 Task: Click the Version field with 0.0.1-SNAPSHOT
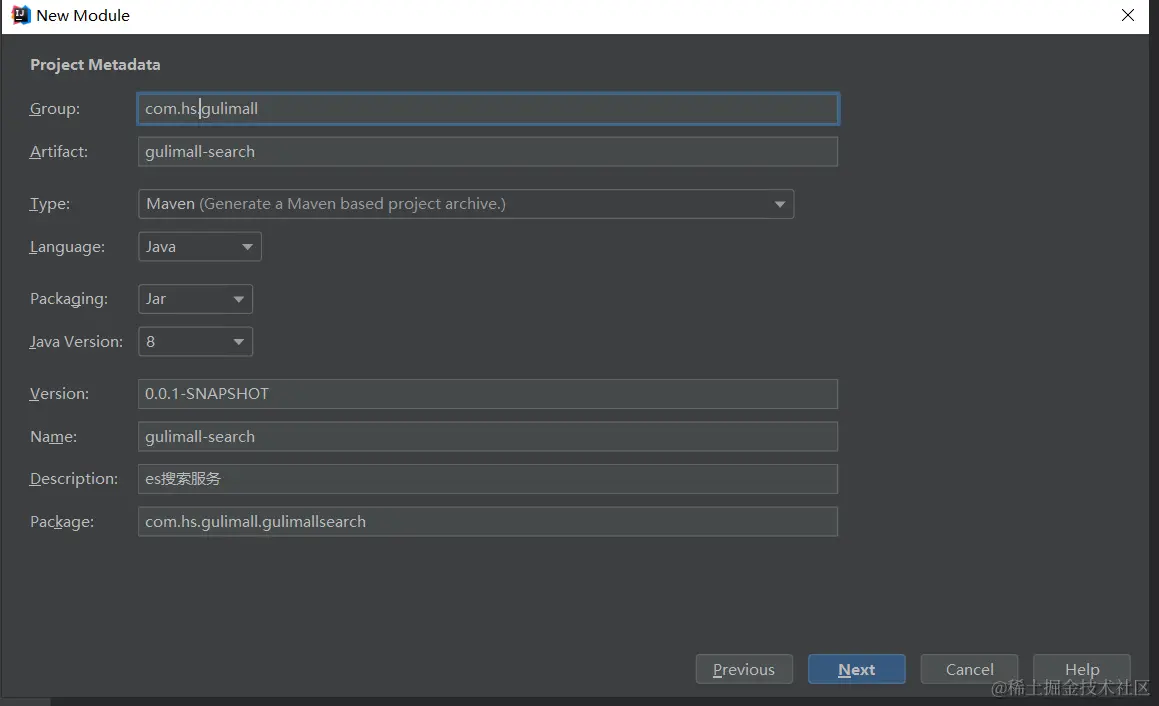click(487, 394)
